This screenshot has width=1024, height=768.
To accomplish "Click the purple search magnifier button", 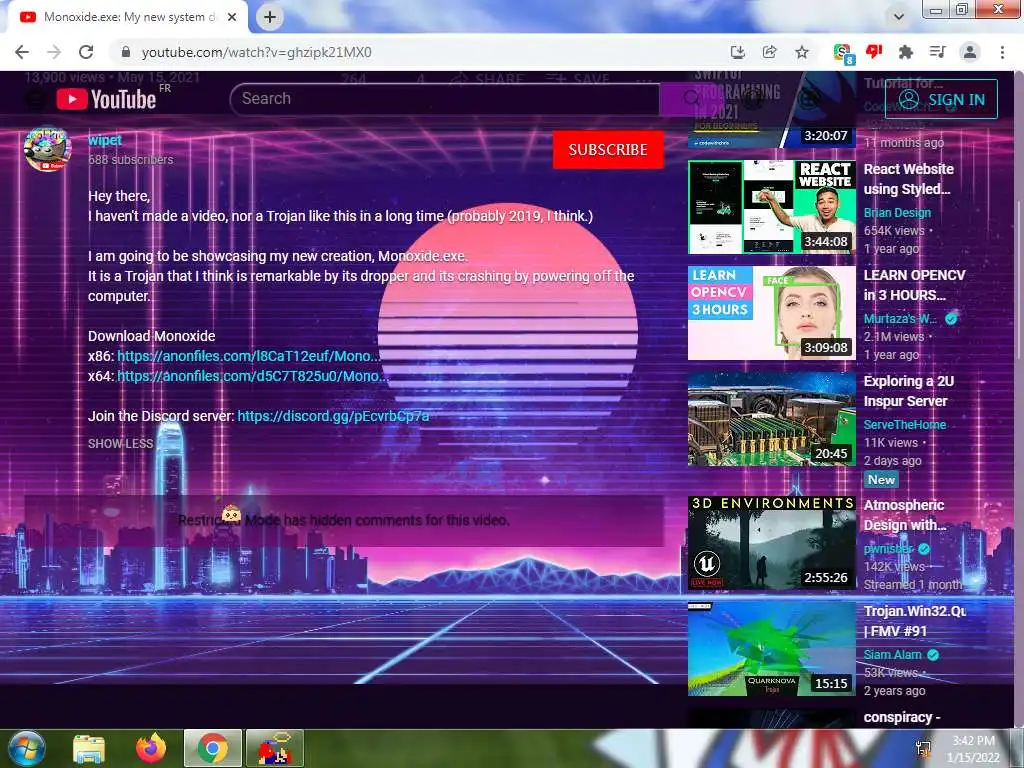I will pos(690,99).
